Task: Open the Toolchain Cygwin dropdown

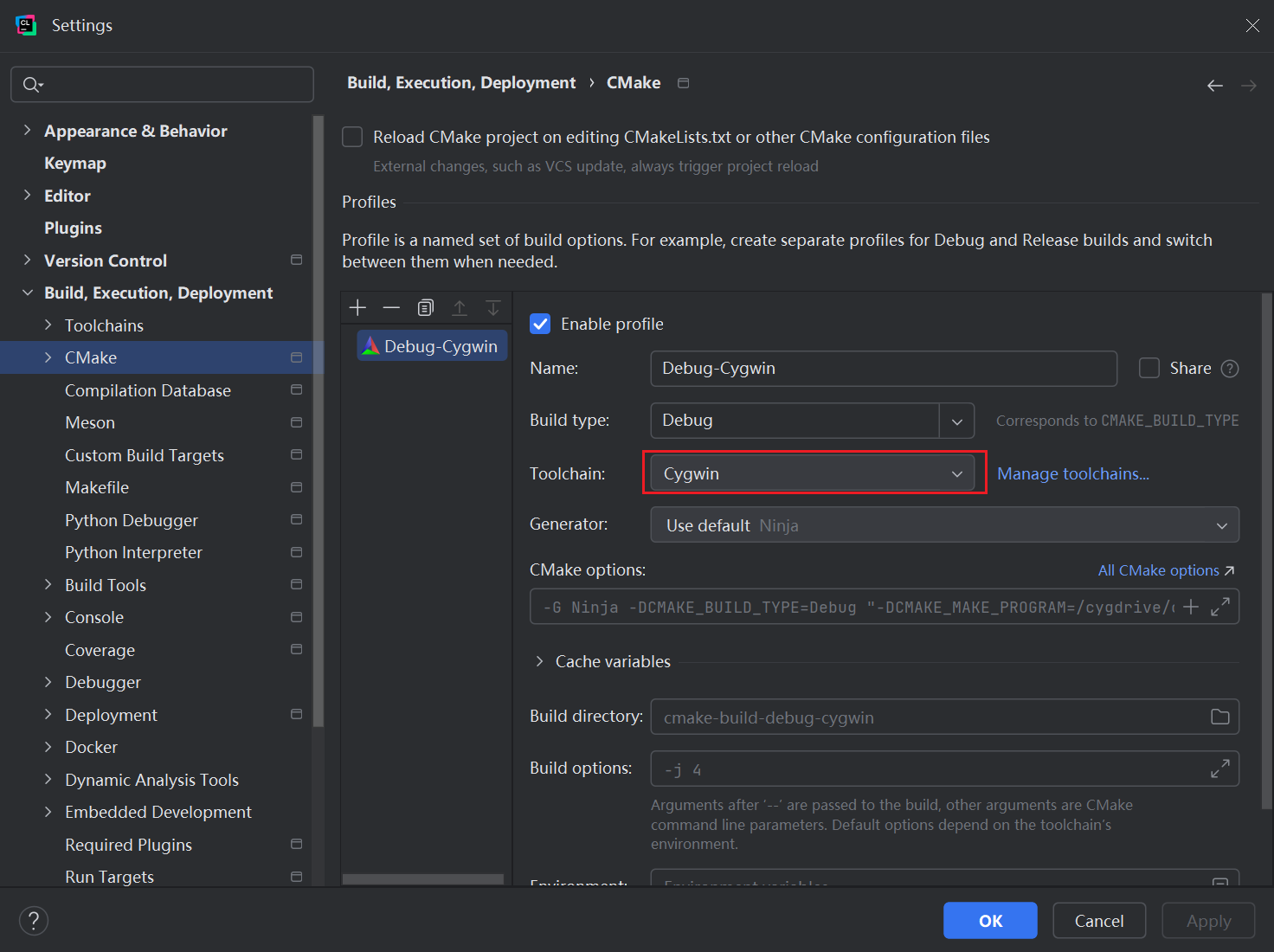Action: (813, 473)
